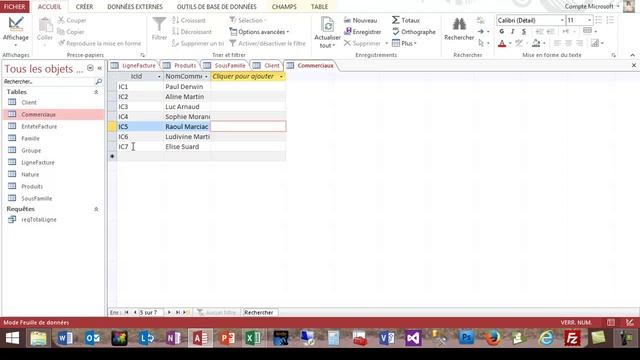Click the new blank record navigation button
Screen dimensions: 640x360
point(187,312)
